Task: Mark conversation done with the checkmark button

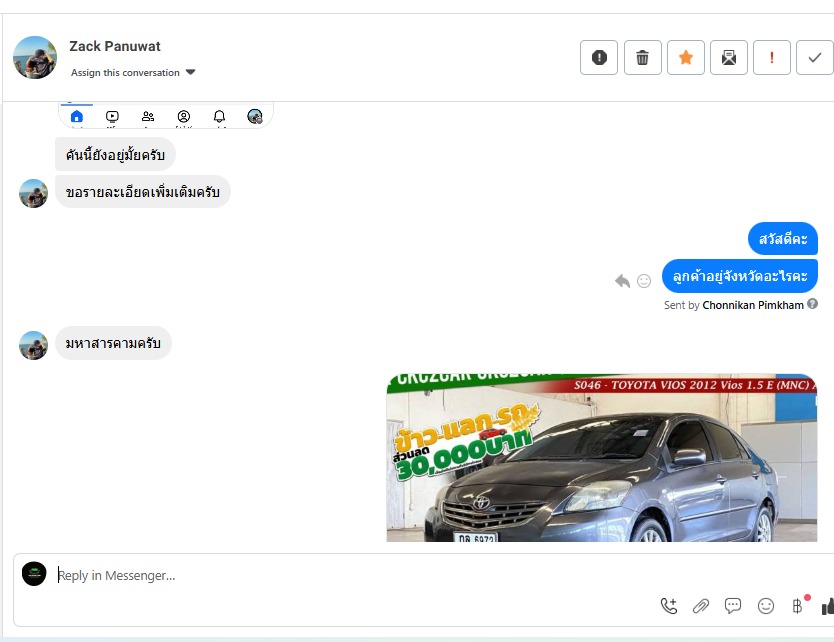Action: point(815,57)
